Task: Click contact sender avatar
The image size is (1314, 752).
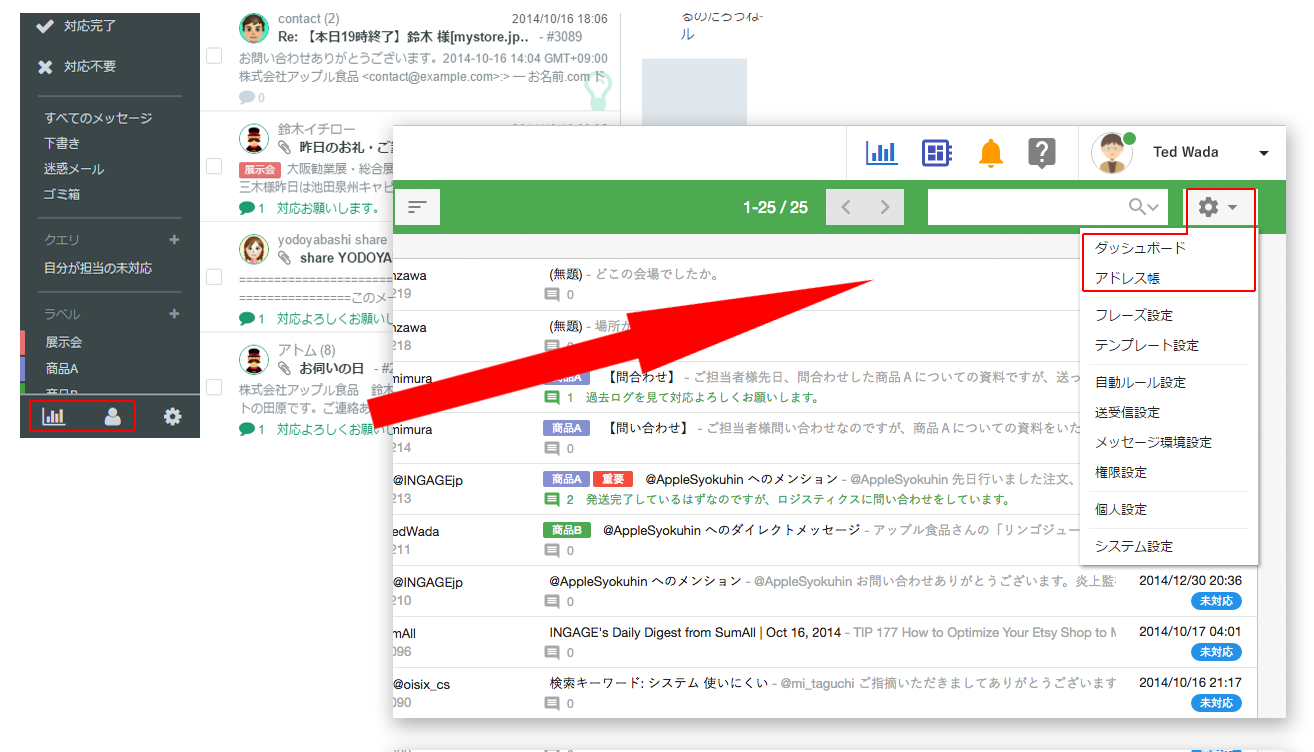Action: (254, 27)
